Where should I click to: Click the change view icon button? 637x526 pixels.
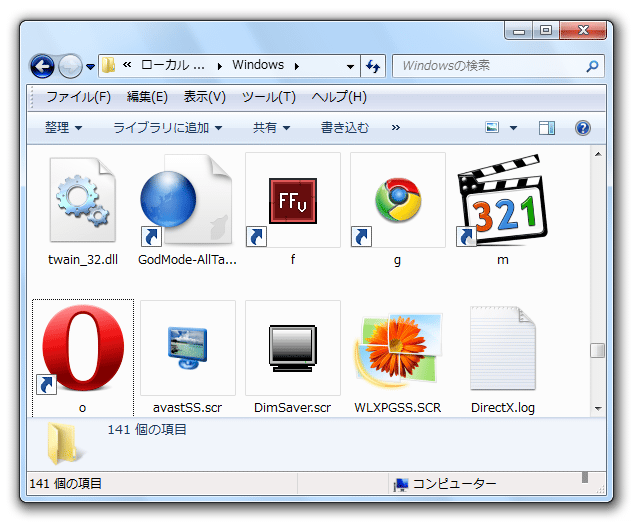pyautogui.click(x=492, y=128)
